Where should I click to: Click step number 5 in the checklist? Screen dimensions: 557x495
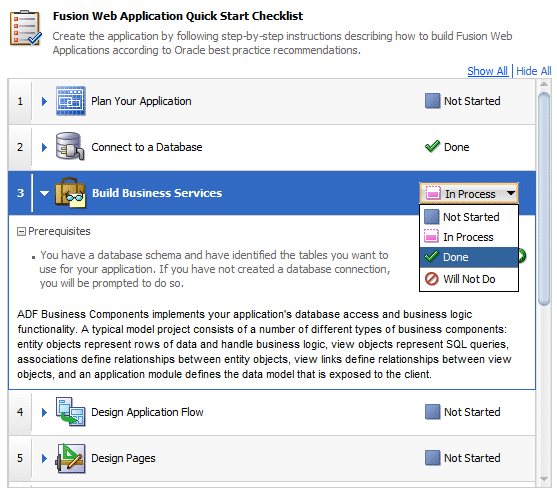(x=20, y=458)
